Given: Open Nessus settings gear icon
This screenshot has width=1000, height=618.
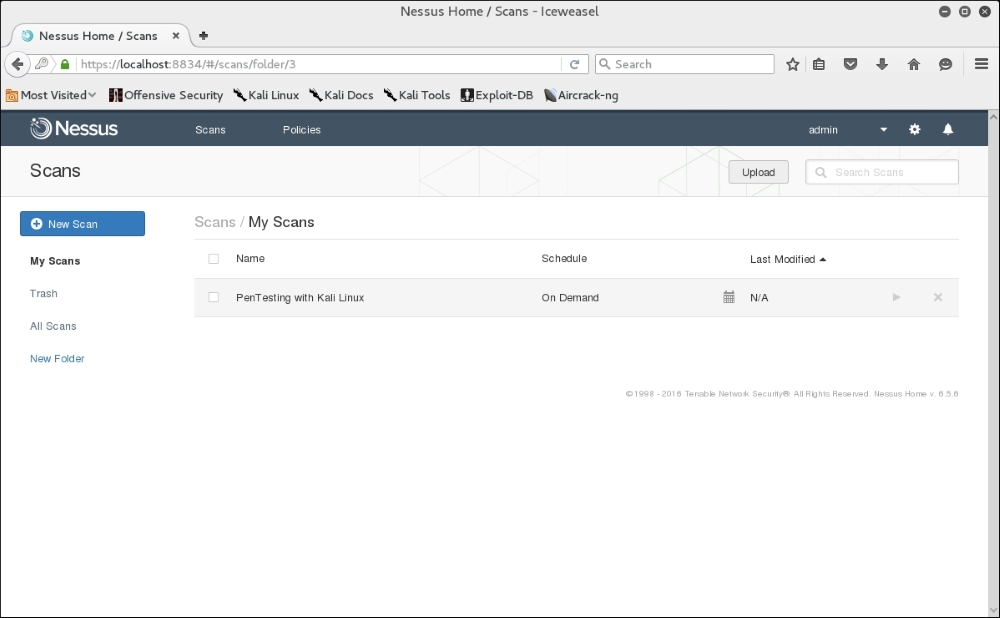Looking at the screenshot, I should 915,129.
